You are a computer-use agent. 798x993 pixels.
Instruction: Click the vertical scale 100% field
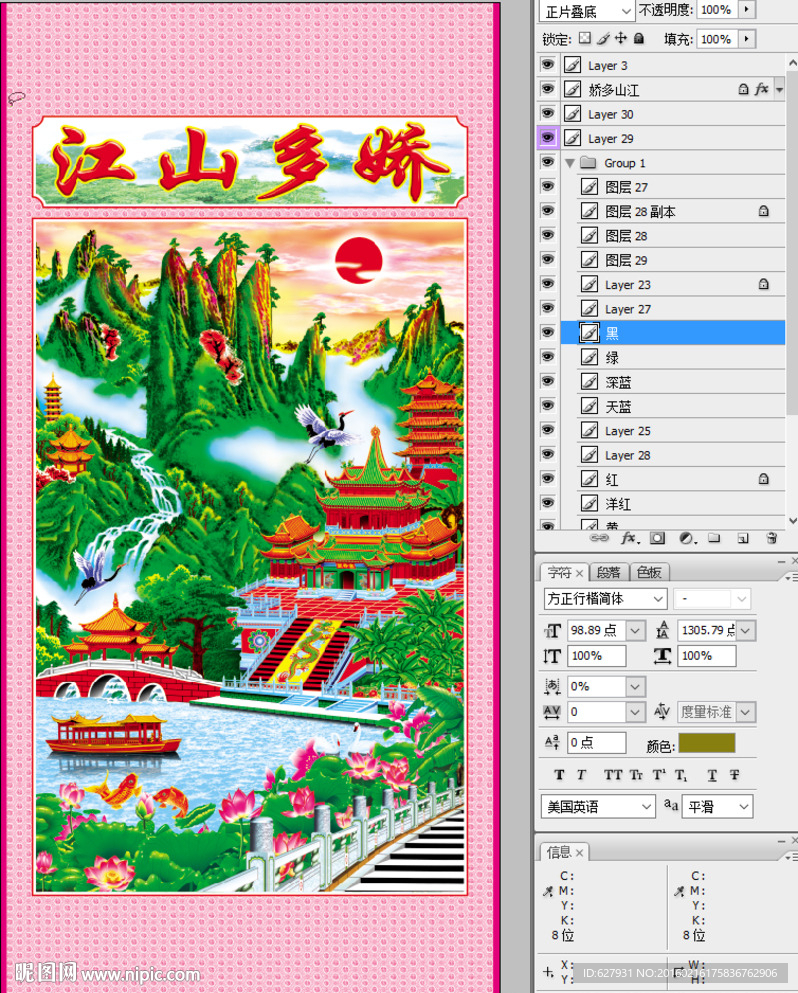pyautogui.click(x=597, y=656)
